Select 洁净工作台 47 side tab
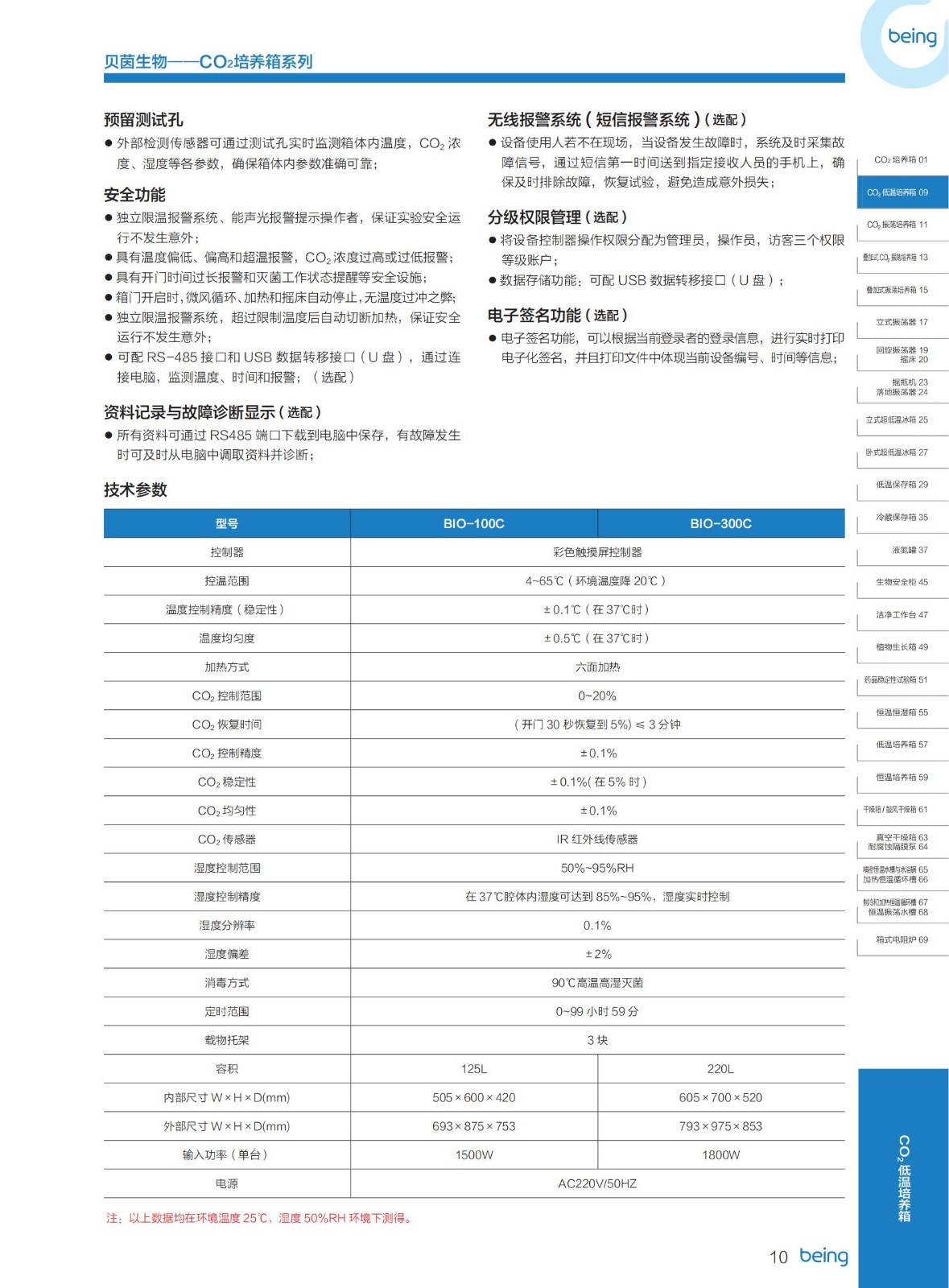The height and width of the screenshot is (1288, 949). [x=901, y=615]
